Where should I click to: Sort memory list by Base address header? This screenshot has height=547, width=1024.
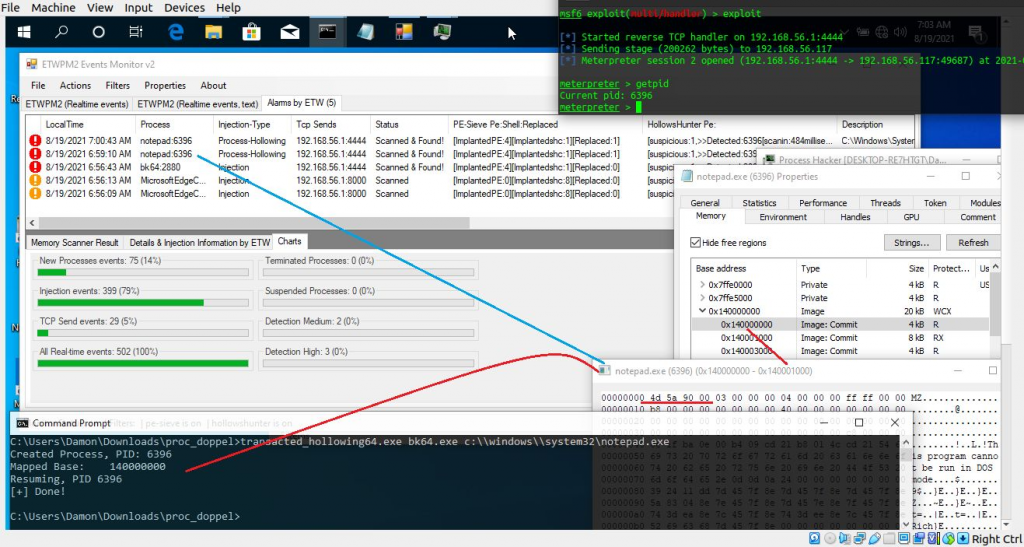pos(744,269)
